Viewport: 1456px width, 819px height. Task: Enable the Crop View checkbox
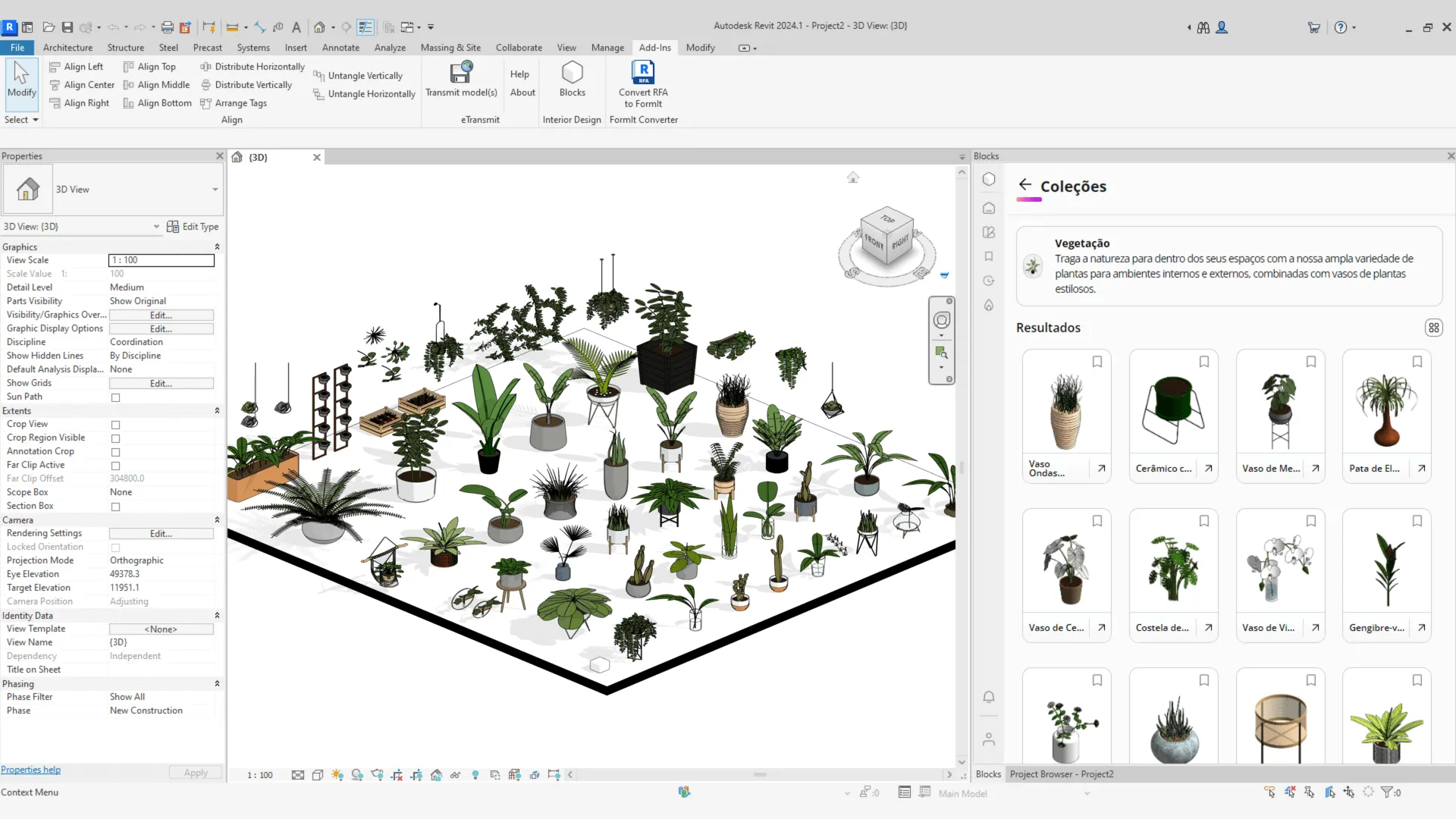tap(115, 425)
